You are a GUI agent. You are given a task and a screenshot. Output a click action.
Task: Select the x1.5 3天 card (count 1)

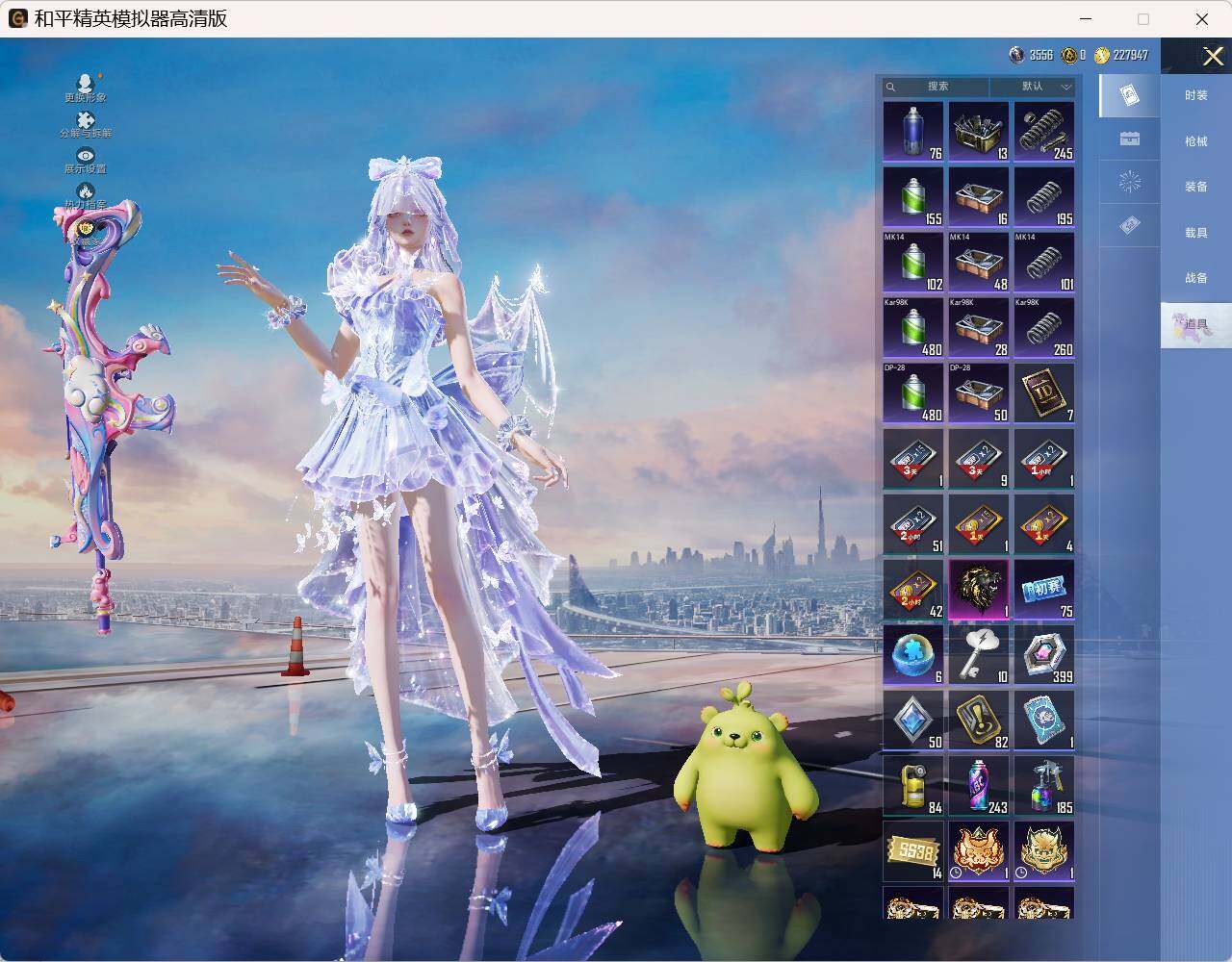(913, 458)
